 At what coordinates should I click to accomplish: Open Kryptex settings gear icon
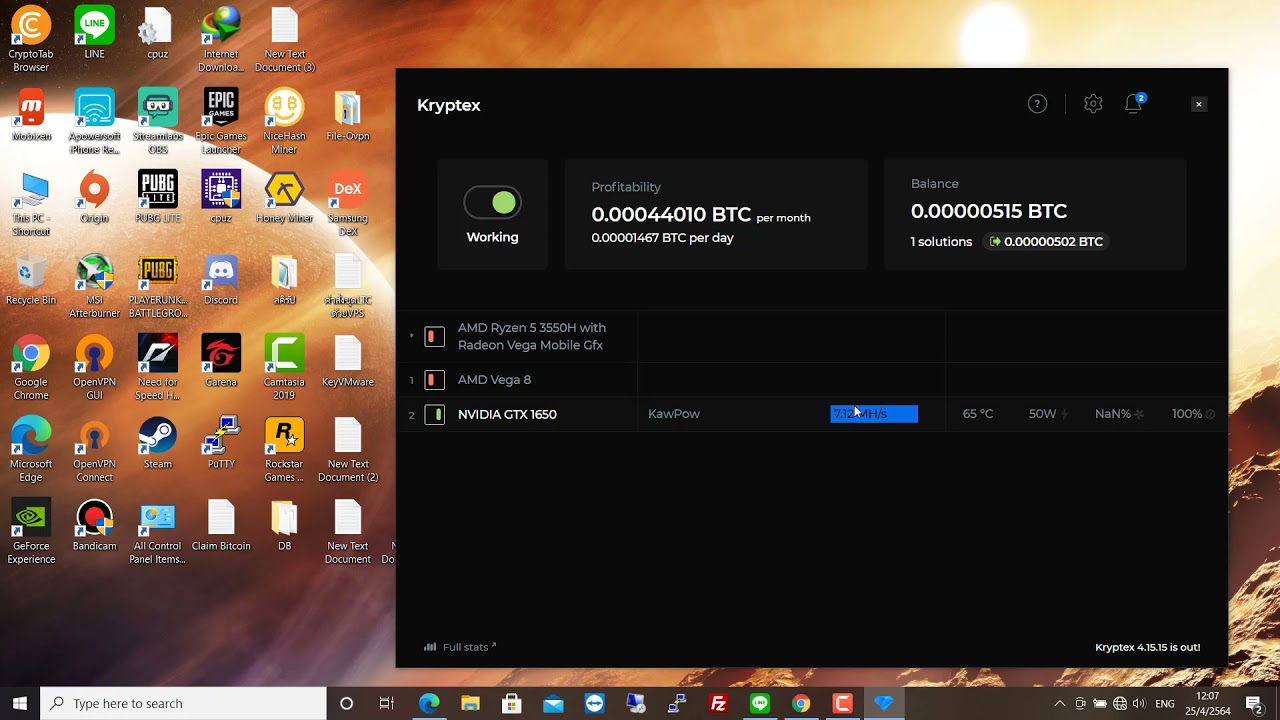coord(1093,104)
